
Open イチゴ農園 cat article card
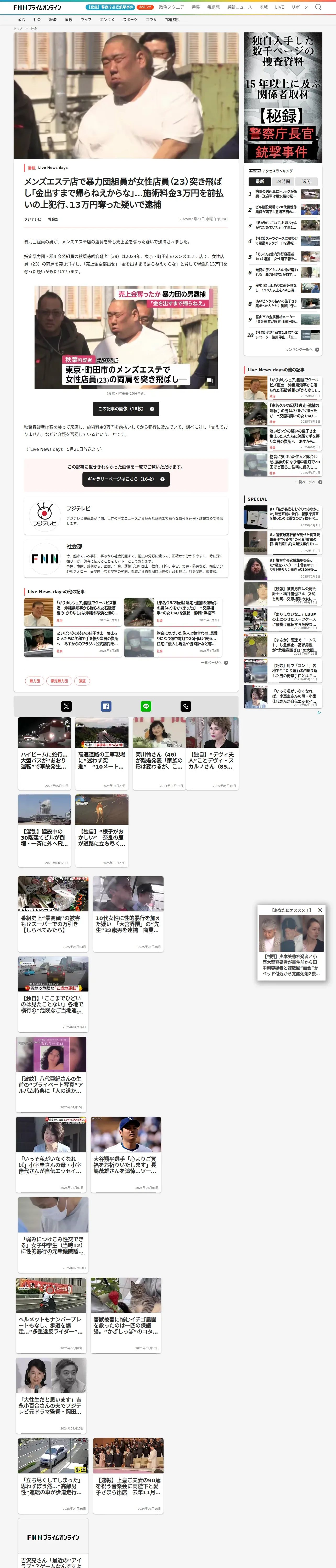coord(126,1315)
